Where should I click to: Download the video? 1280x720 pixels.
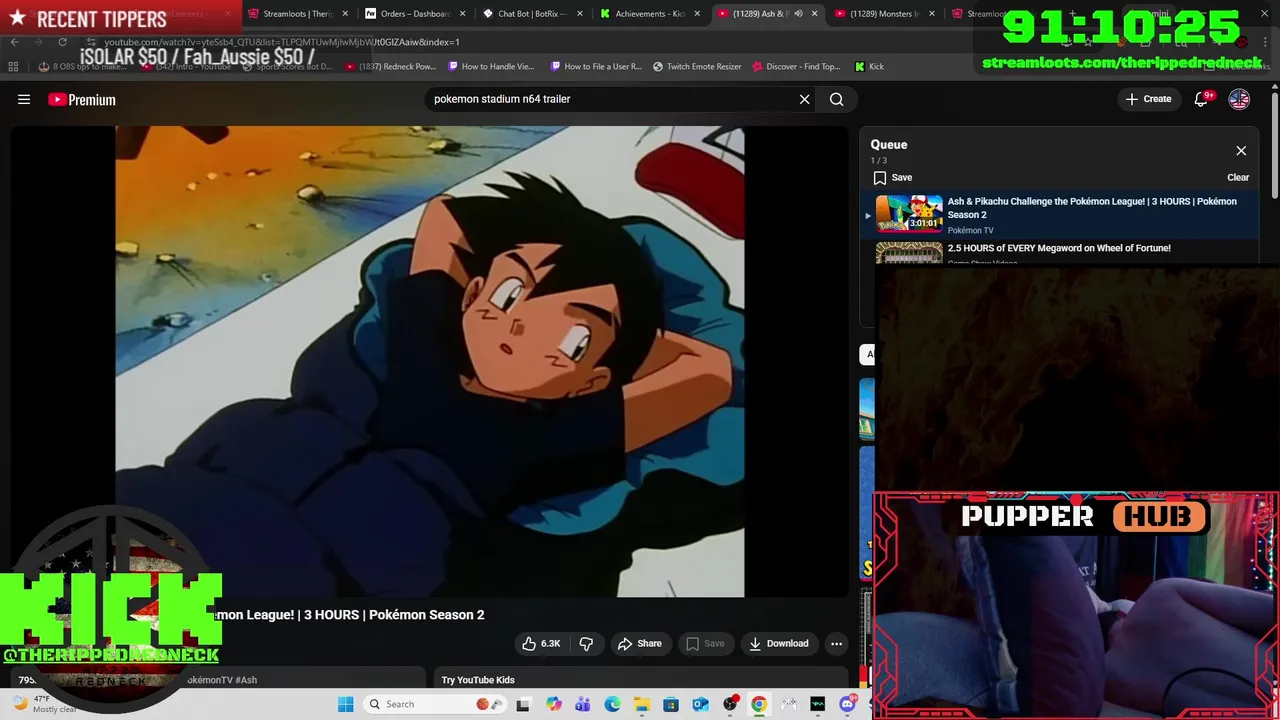[x=778, y=644]
